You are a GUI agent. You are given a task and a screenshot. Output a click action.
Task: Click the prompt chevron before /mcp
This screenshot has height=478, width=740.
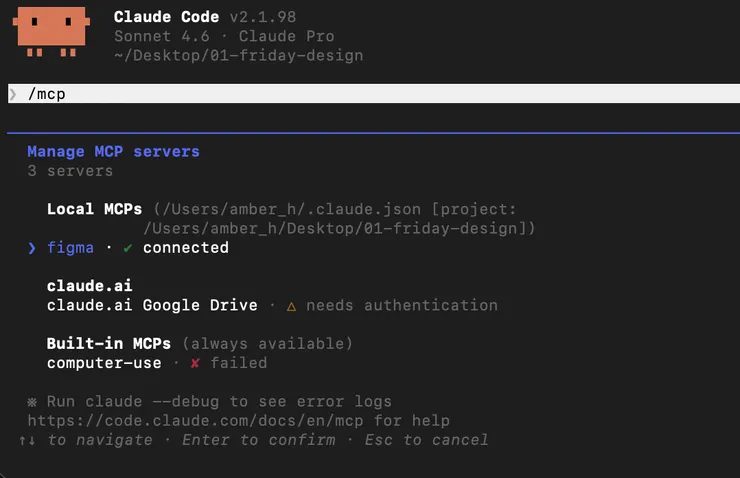(x=13, y=94)
